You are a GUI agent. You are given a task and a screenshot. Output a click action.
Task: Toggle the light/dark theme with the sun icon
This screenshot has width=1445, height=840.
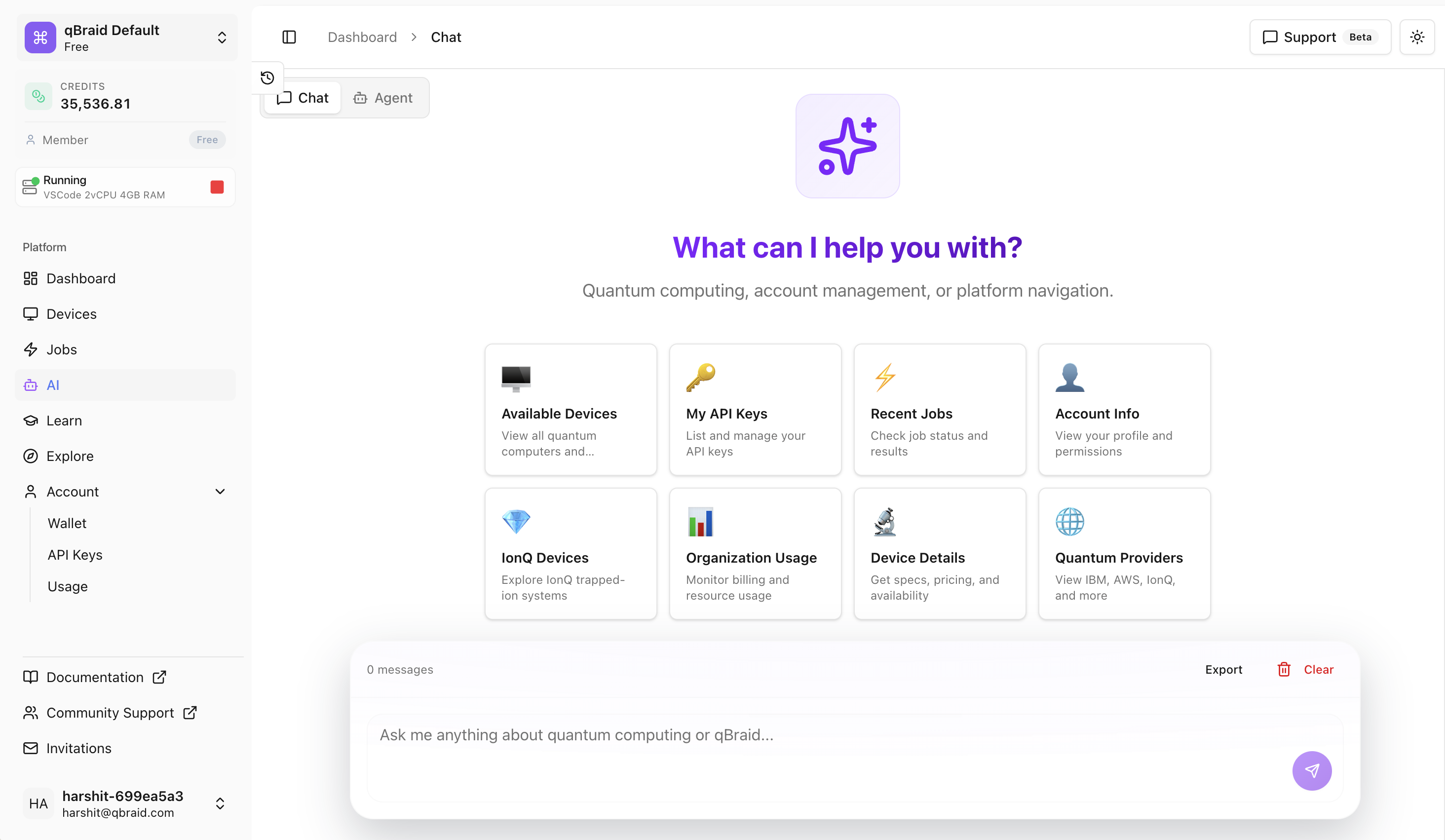pyautogui.click(x=1417, y=37)
